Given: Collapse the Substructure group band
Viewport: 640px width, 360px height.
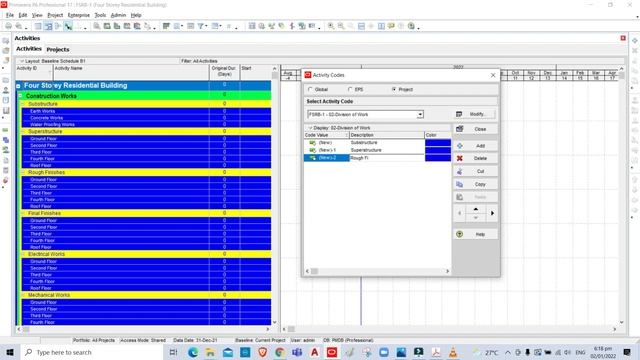Looking at the screenshot, I should point(23,104).
